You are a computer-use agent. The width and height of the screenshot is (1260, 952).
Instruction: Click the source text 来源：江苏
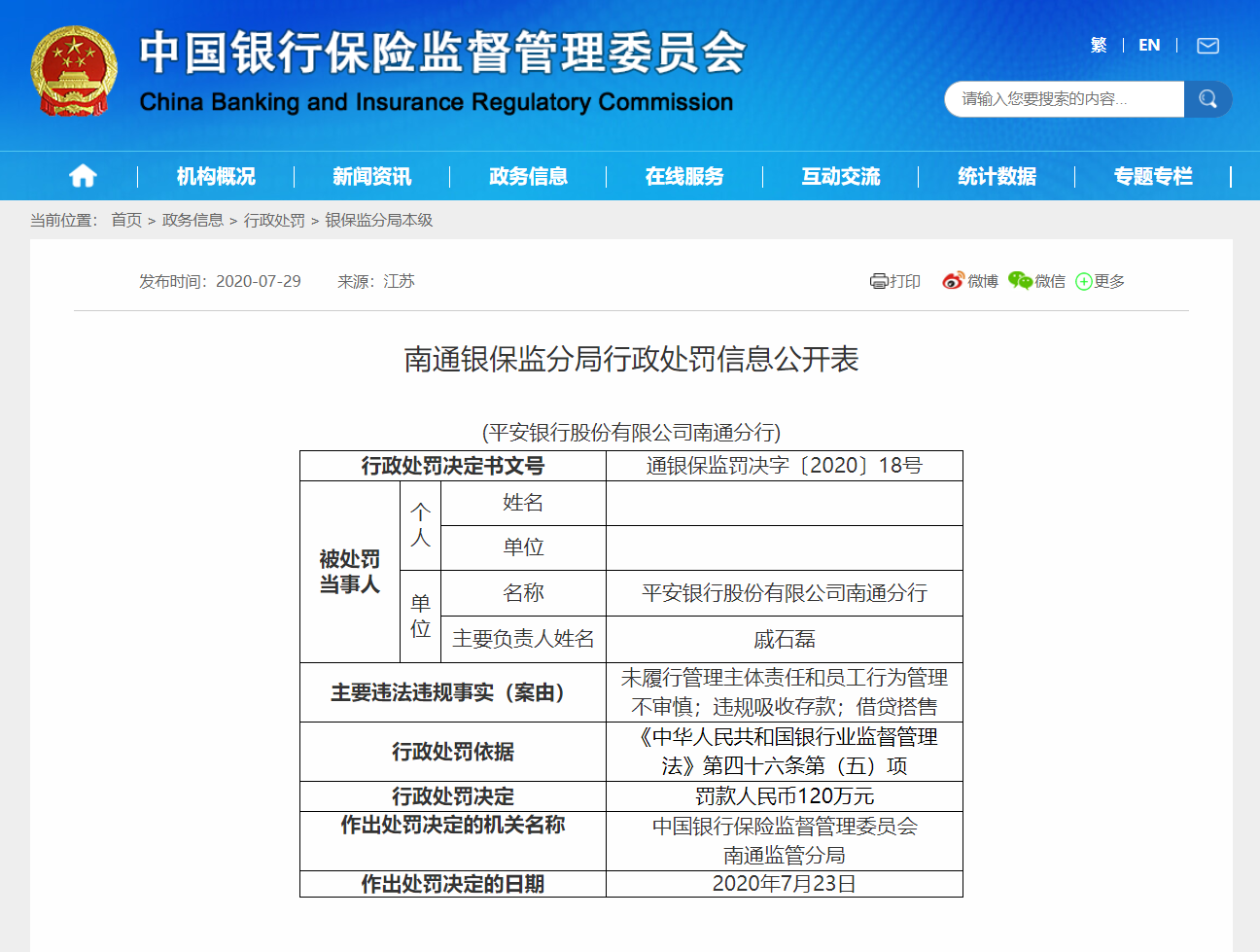tap(376, 281)
